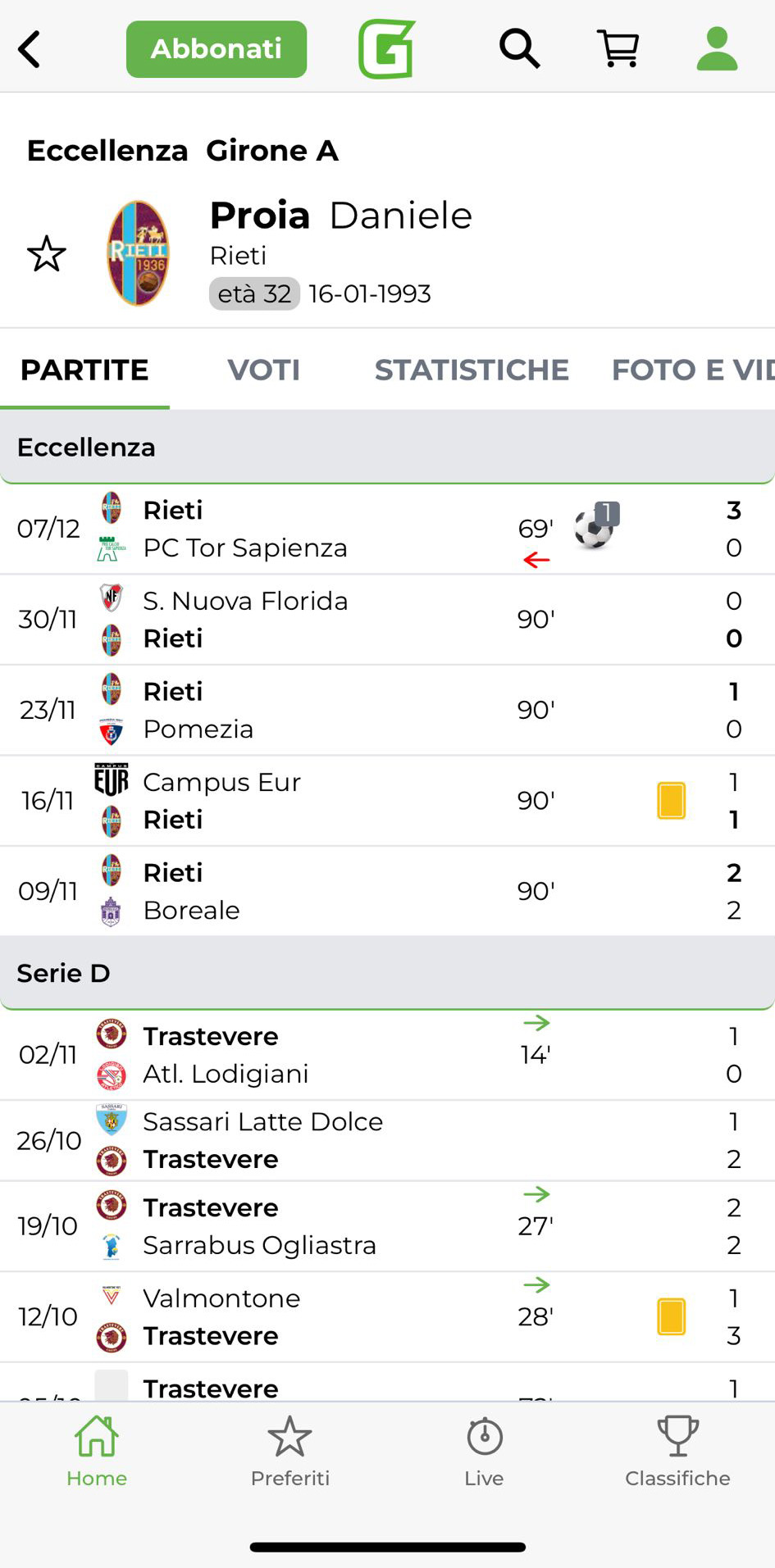Tap the Rieti club crest
This screenshot has height=1568, width=775.
point(139,253)
